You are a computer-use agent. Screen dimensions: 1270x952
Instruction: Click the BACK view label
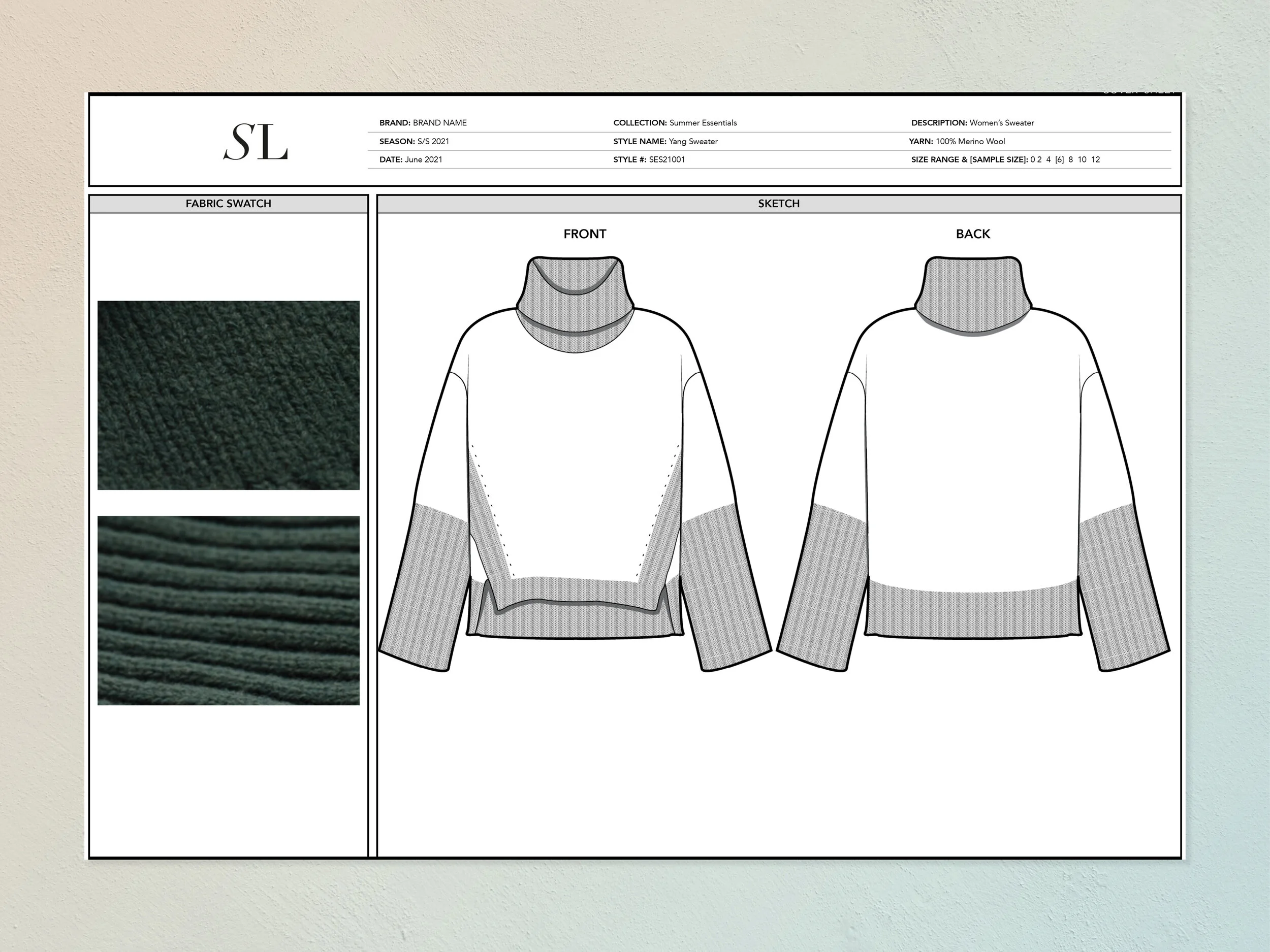click(973, 234)
